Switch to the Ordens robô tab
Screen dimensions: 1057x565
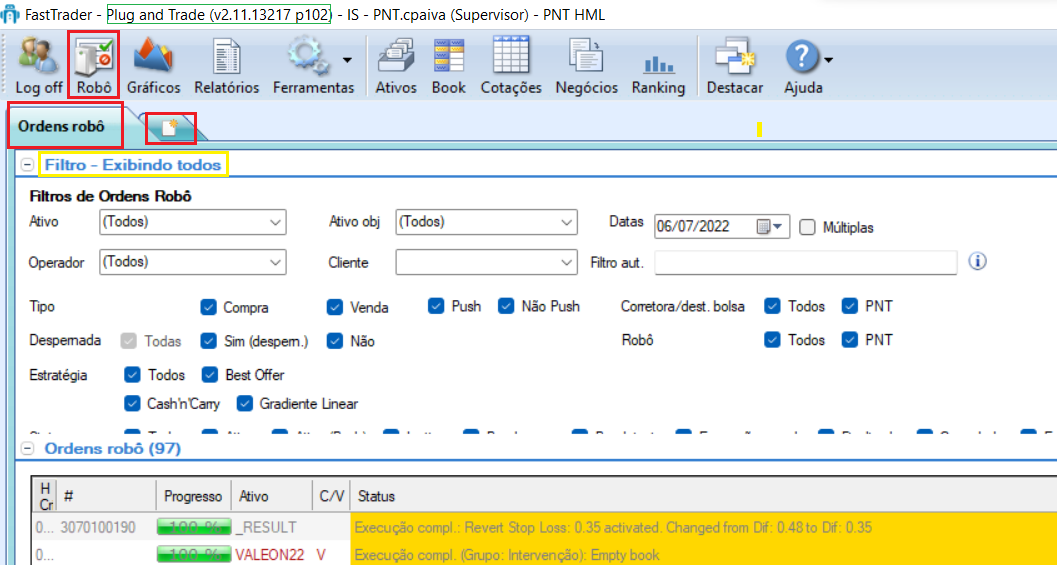[x=62, y=126]
